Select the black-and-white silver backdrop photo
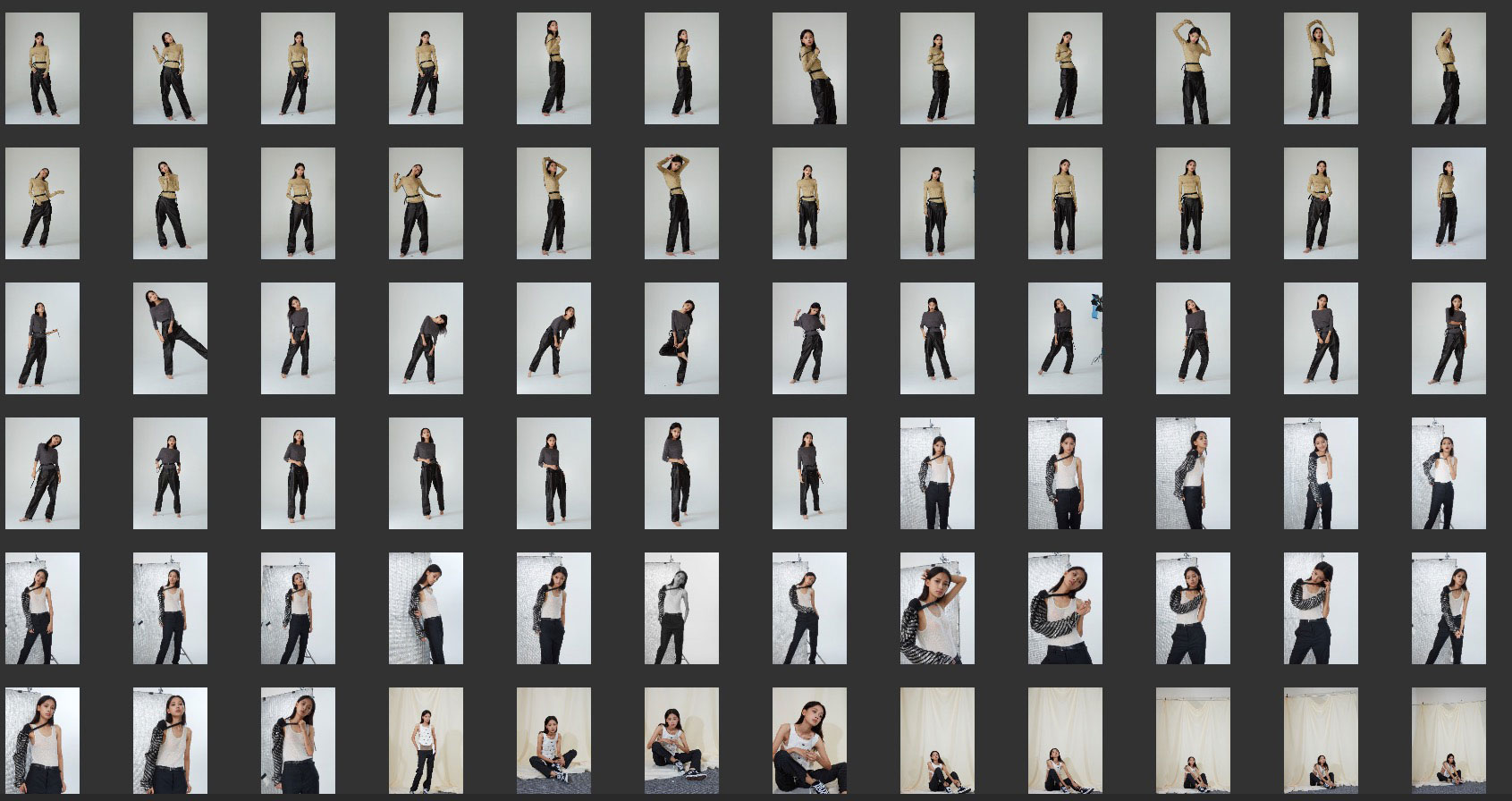1512x801 pixels. [x=681, y=608]
